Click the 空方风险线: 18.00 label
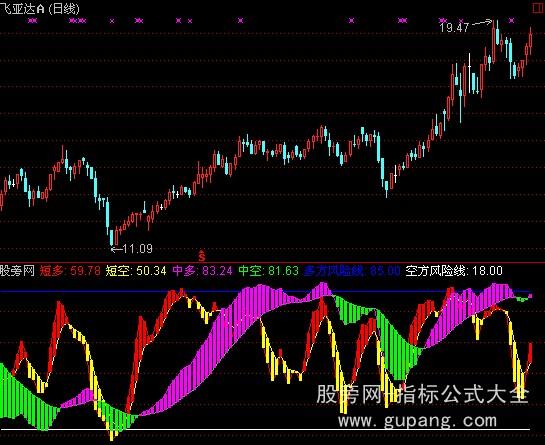Screen dimensions: 545x445 tap(454, 270)
